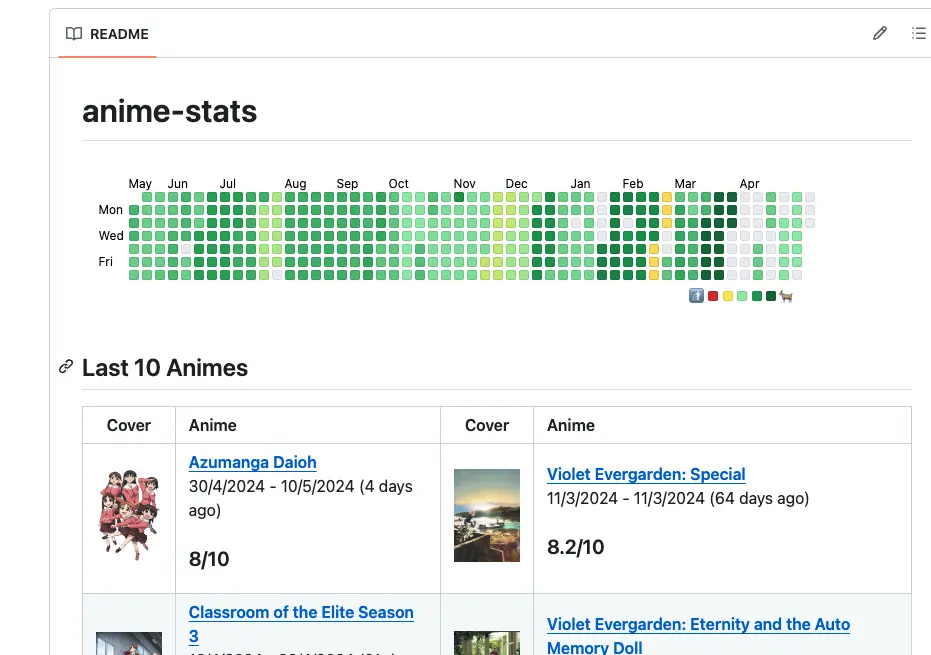The height and width of the screenshot is (655, 931).
Task: Click the darkest green legend swatch
Action: [771, 296]
